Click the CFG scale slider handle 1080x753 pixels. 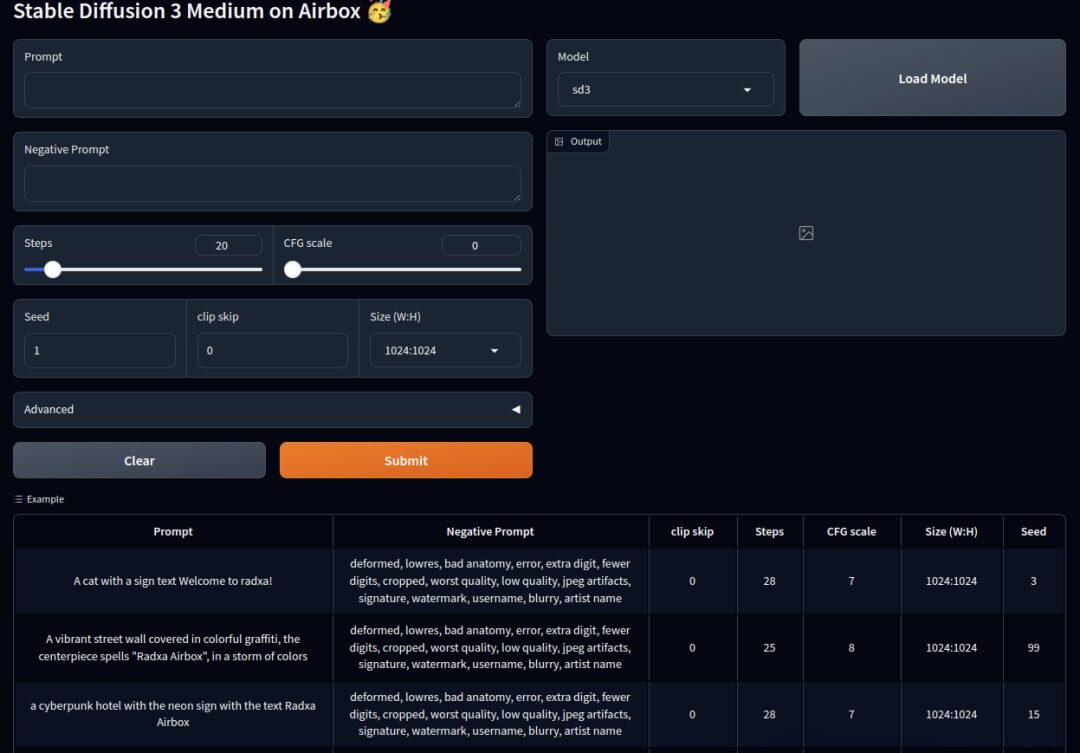pos(293,269)
